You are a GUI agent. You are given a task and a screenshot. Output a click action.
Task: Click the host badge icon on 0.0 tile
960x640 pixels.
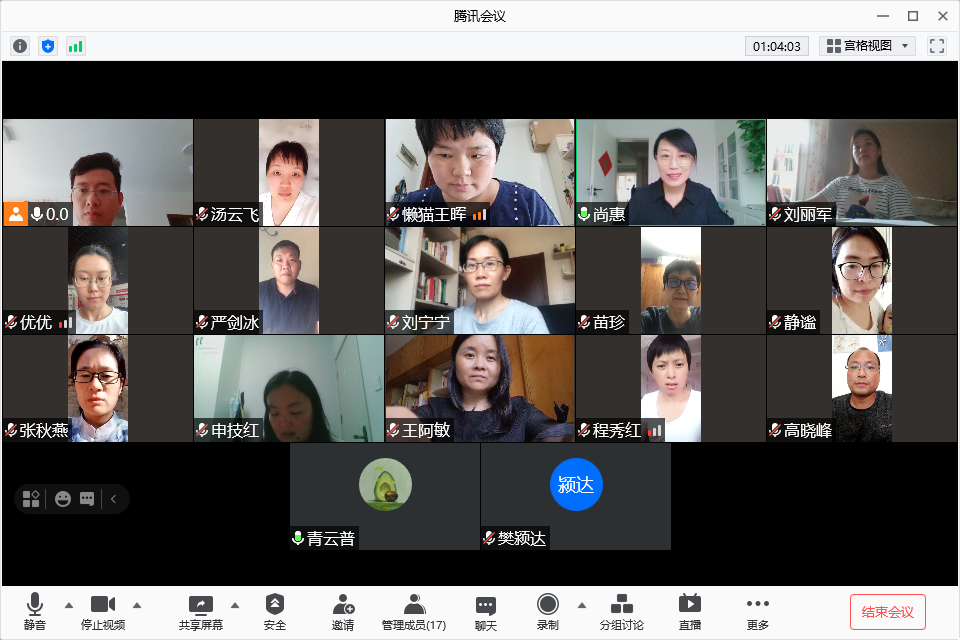click(x=15, y=214)
